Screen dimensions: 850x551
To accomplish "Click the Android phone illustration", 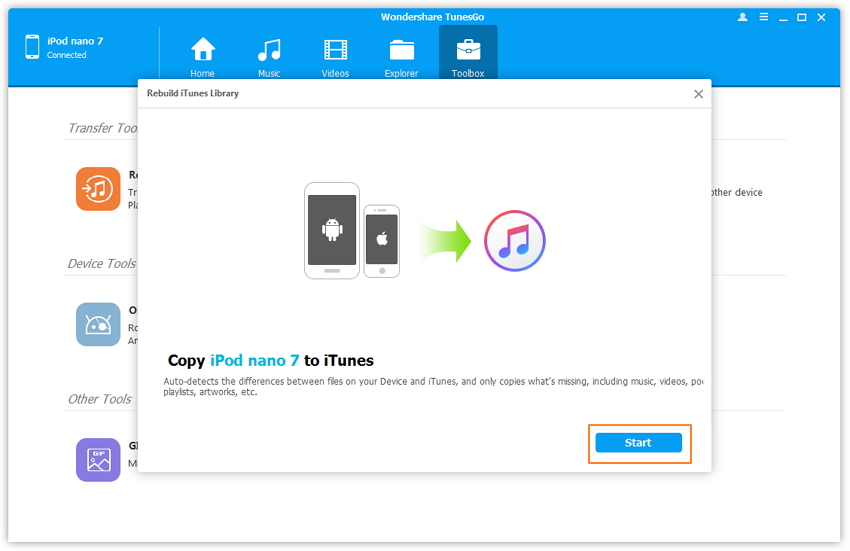I will [x=332, y=231].
